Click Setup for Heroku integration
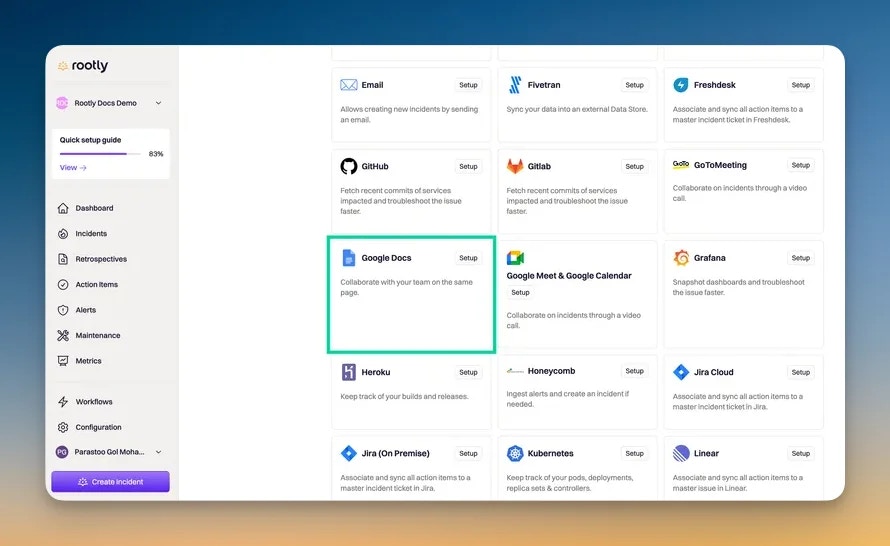The image size is (890, 546). [468, 372]
